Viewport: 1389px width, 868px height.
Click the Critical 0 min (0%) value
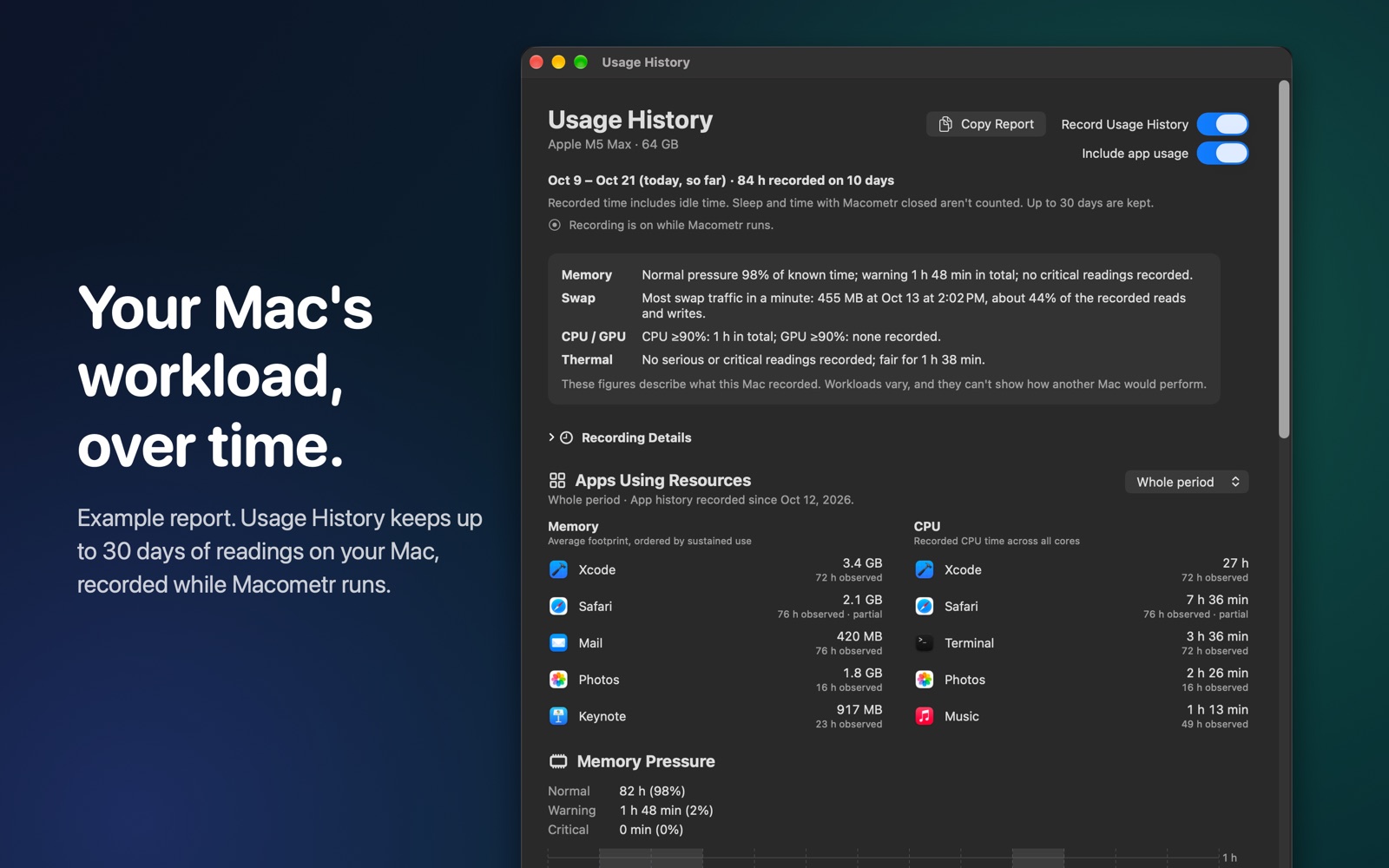[x=651, y=830]
